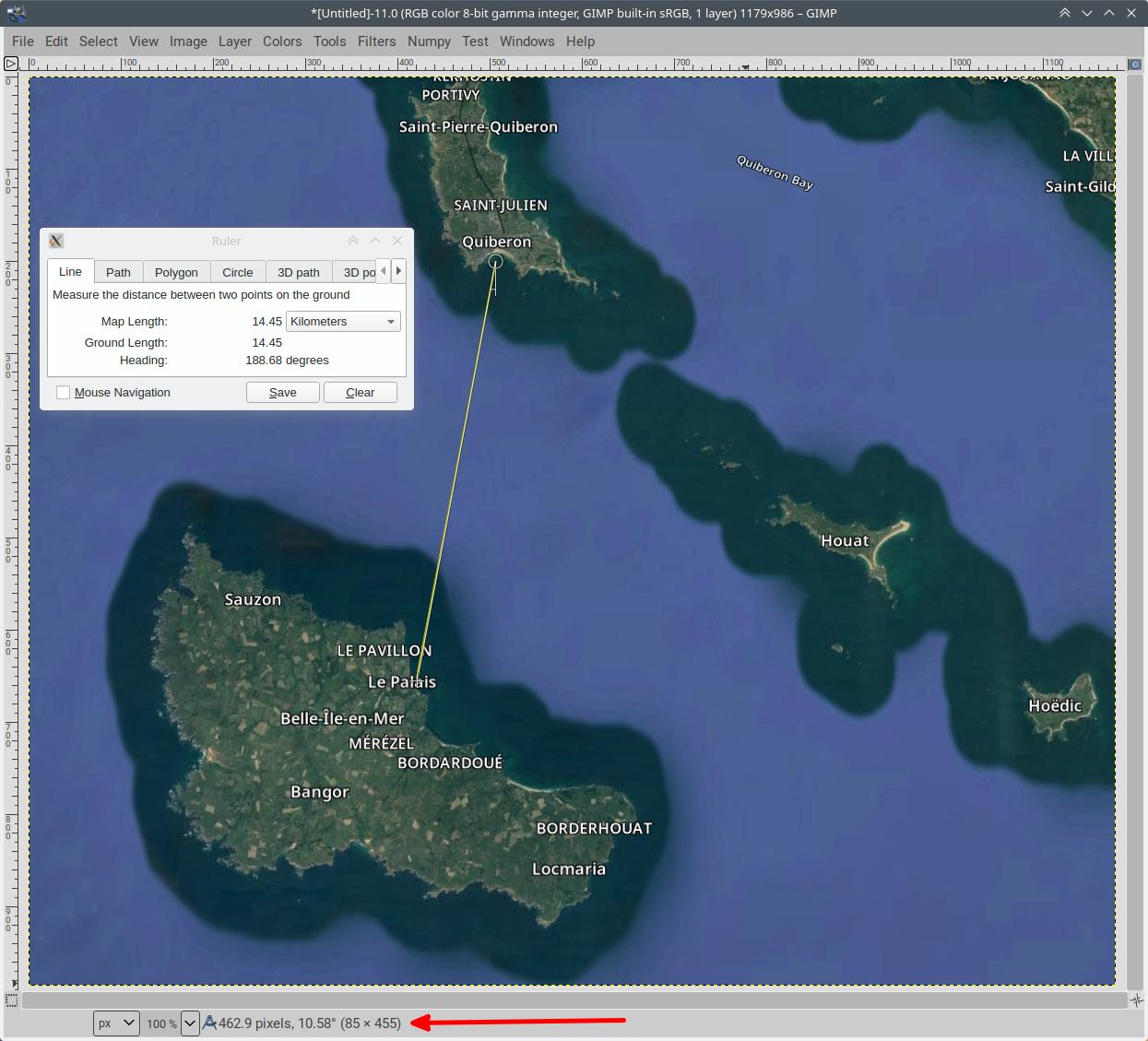Toggle zoom-on-resize icon at top-right of canvas
This screenshot has height=1041, width=1148.
pyautogui.click(x=1135, y=65)
